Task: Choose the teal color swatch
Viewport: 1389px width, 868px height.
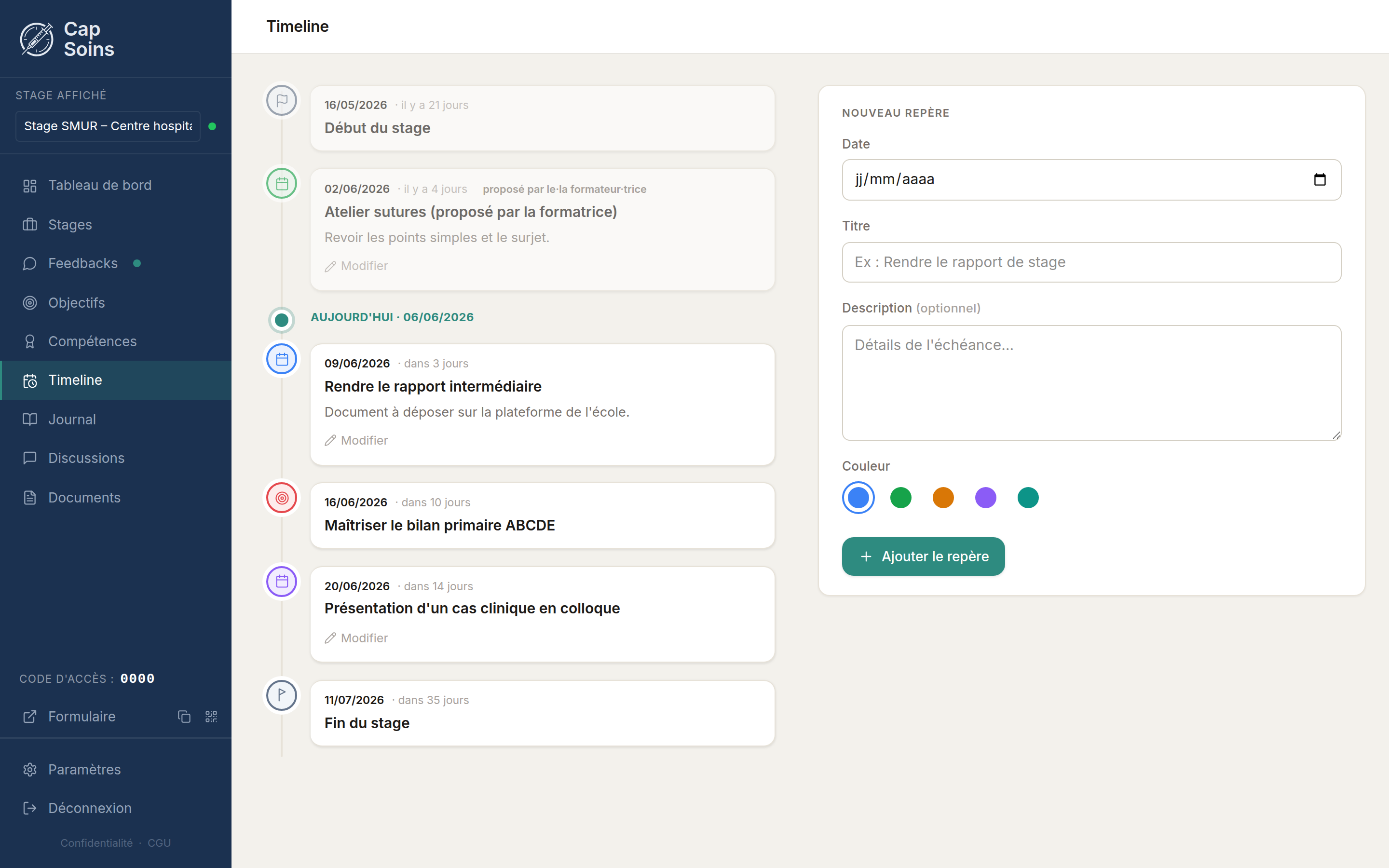Action: click(x=1028, y=498)
